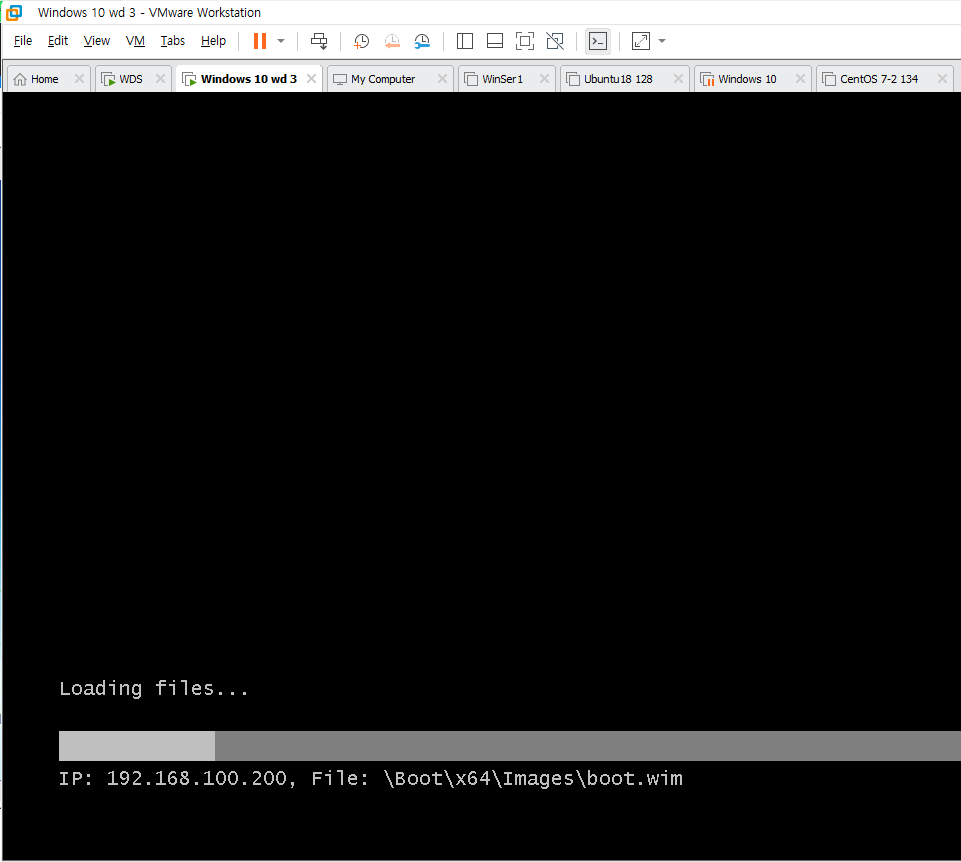Click the Loading files... text
This screenshot has width=961, height=862.
(154, 689)
